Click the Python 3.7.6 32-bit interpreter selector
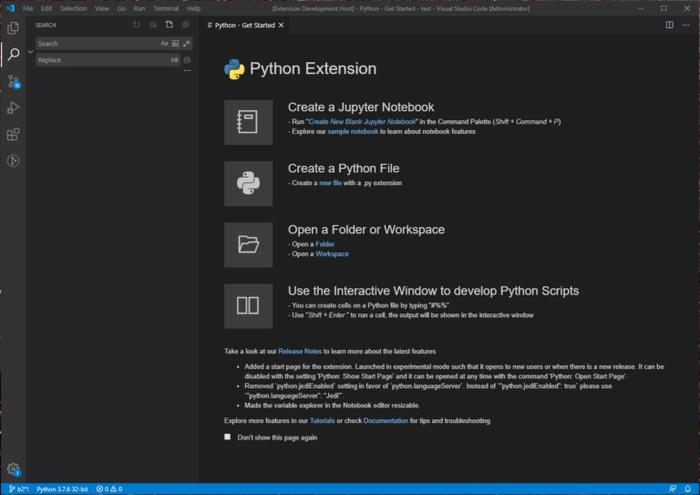Screen dimensions: 700x495 (x=62, y=489)
